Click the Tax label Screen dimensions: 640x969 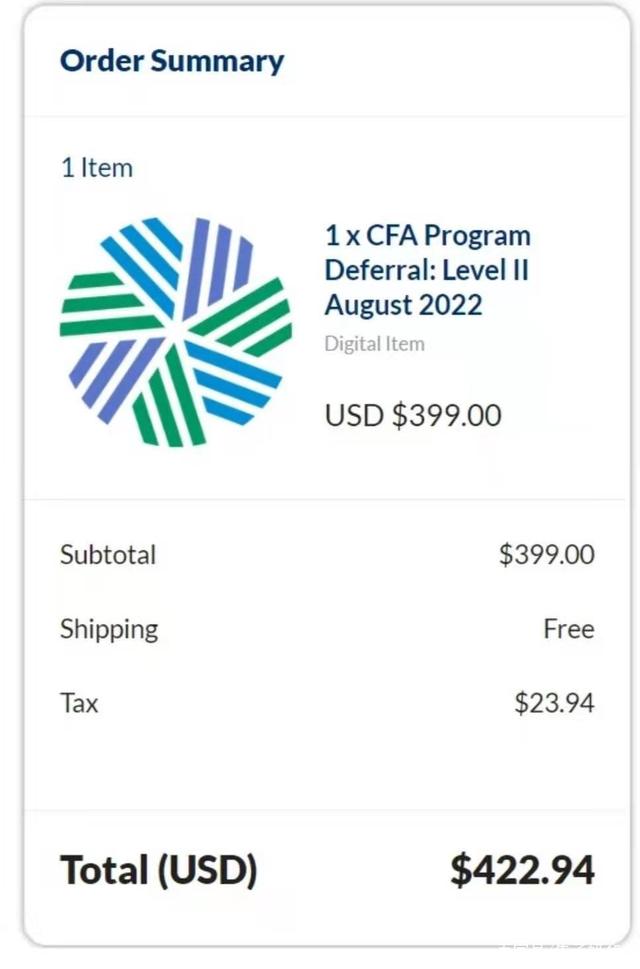coord(79,703)
